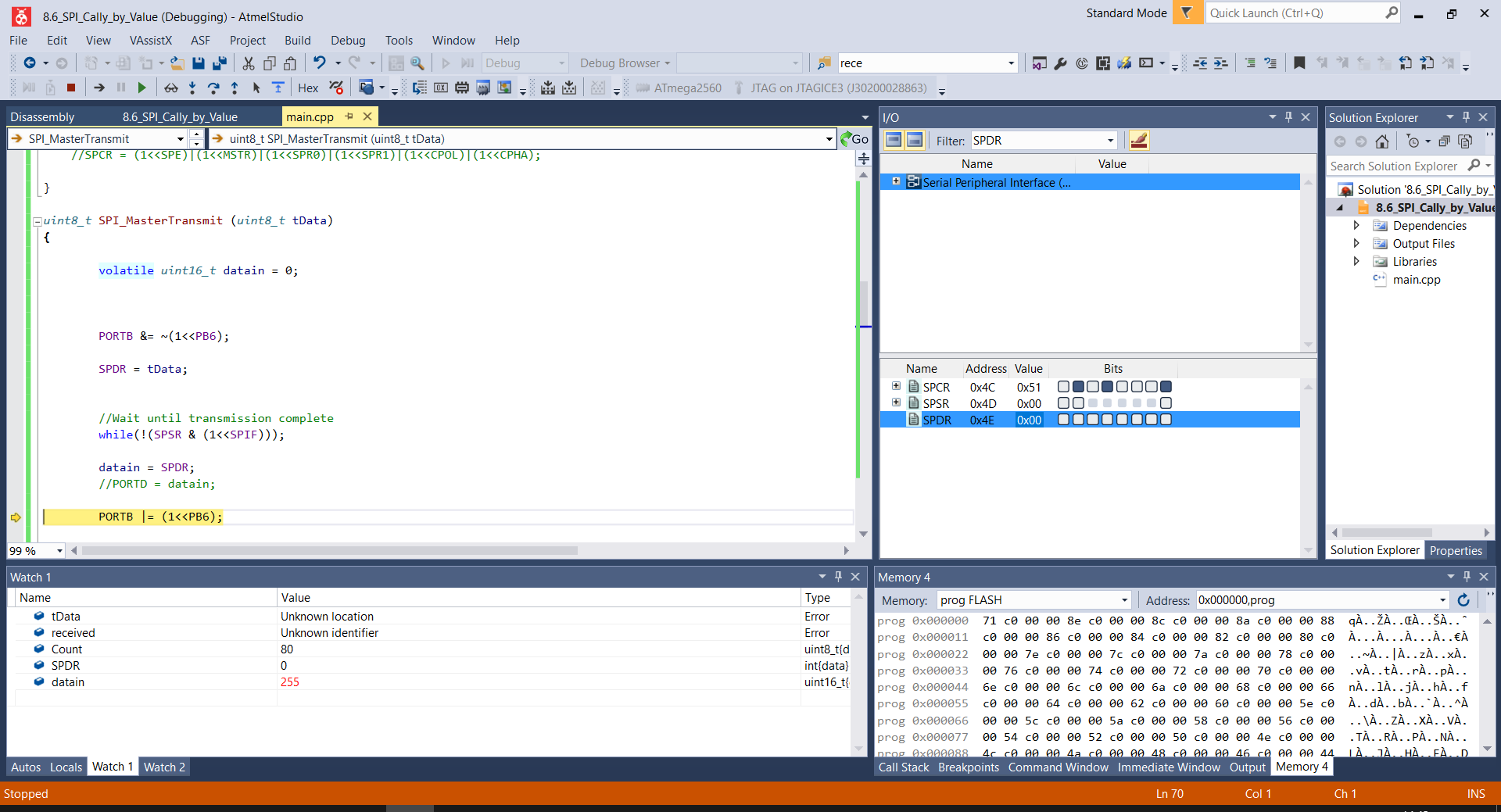Viewport: 1501px width, 812px height.
Task: Click the green Continue play icon
Action: (142, 88)
